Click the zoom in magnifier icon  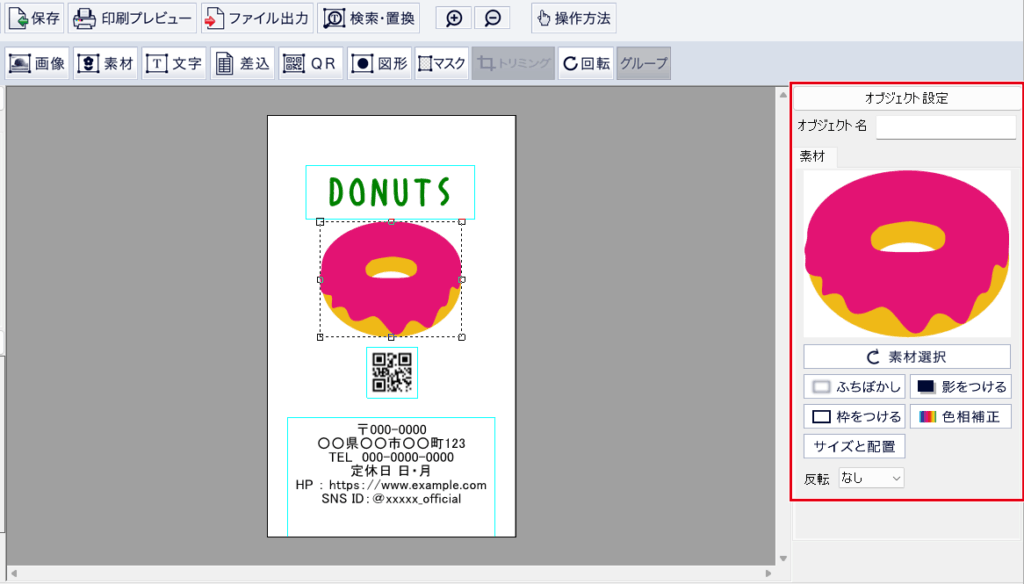click(x=453, y=18)
